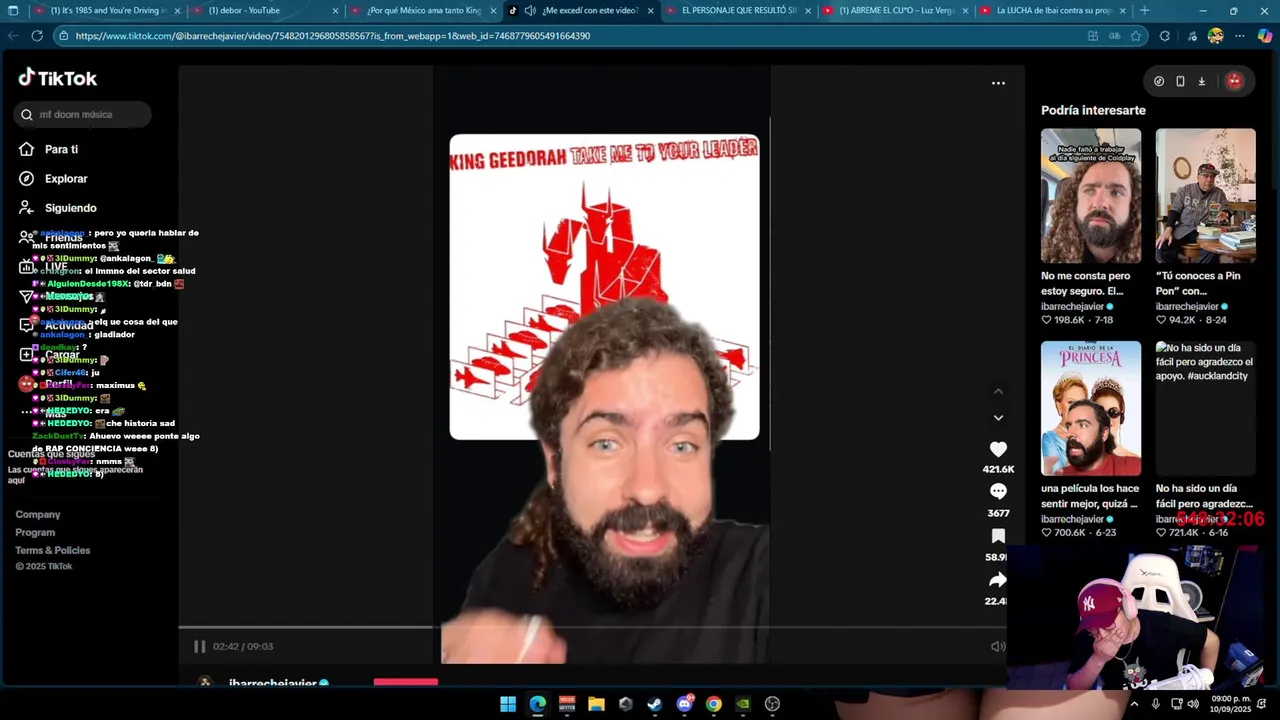Go to previous video up chevron
1280x720 pixels.
click(998, 391)
